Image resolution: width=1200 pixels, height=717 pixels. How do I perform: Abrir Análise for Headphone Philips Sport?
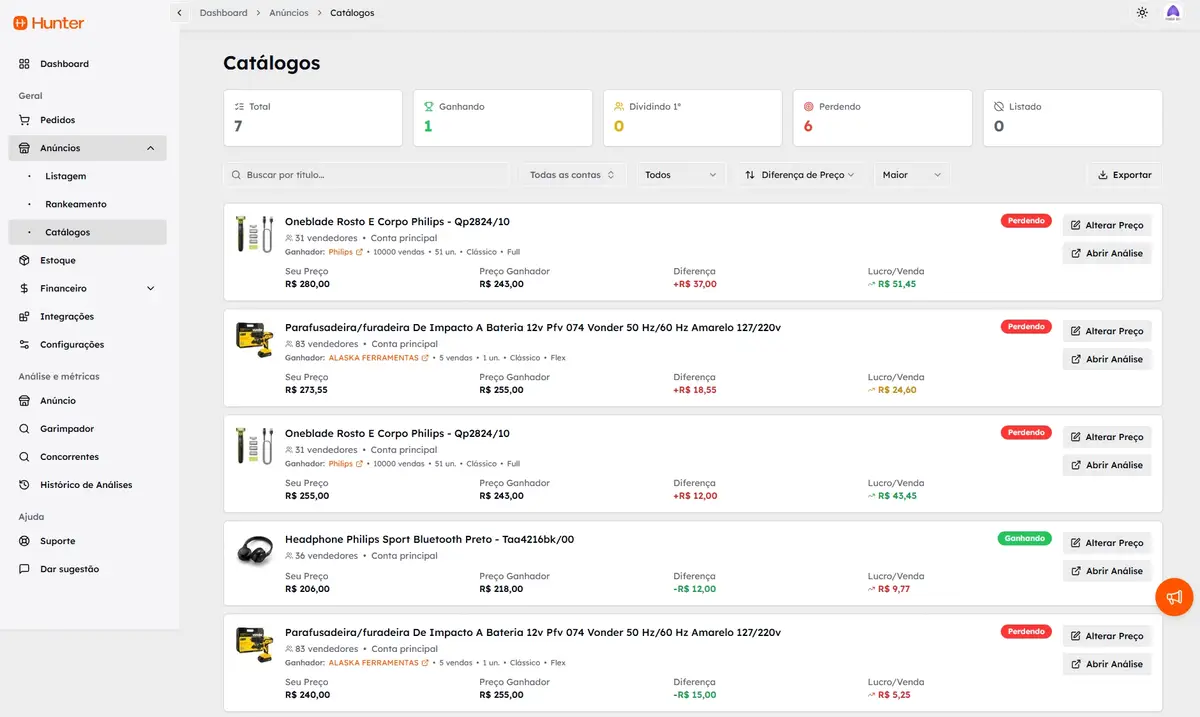tap(1107, 571)
